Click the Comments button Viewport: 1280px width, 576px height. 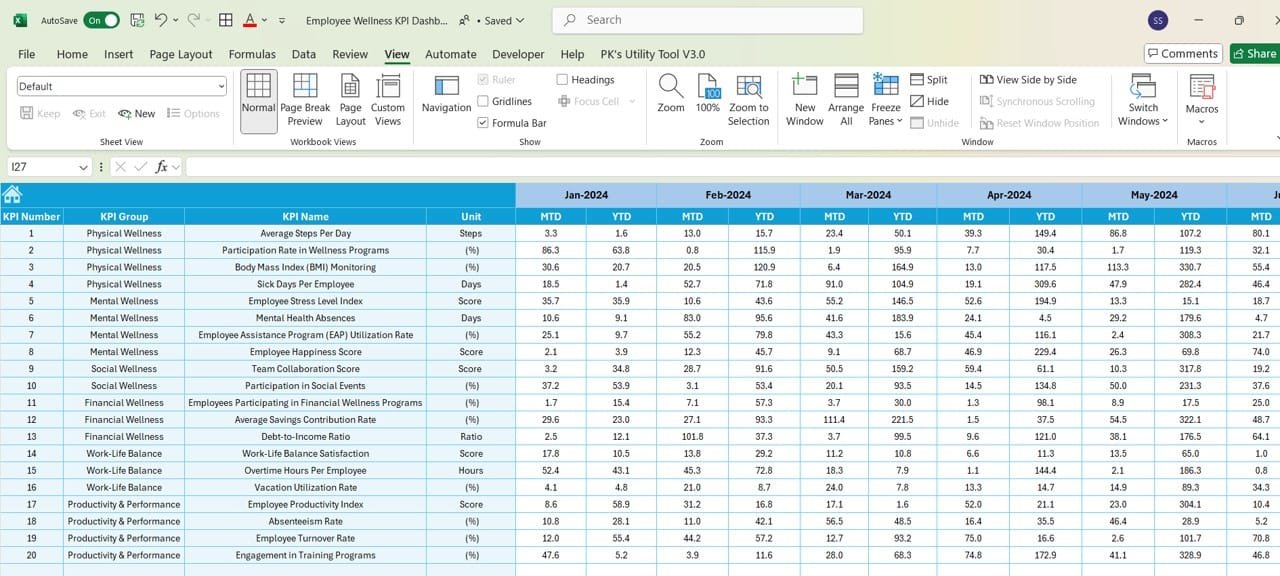[x=1184, y=54]
